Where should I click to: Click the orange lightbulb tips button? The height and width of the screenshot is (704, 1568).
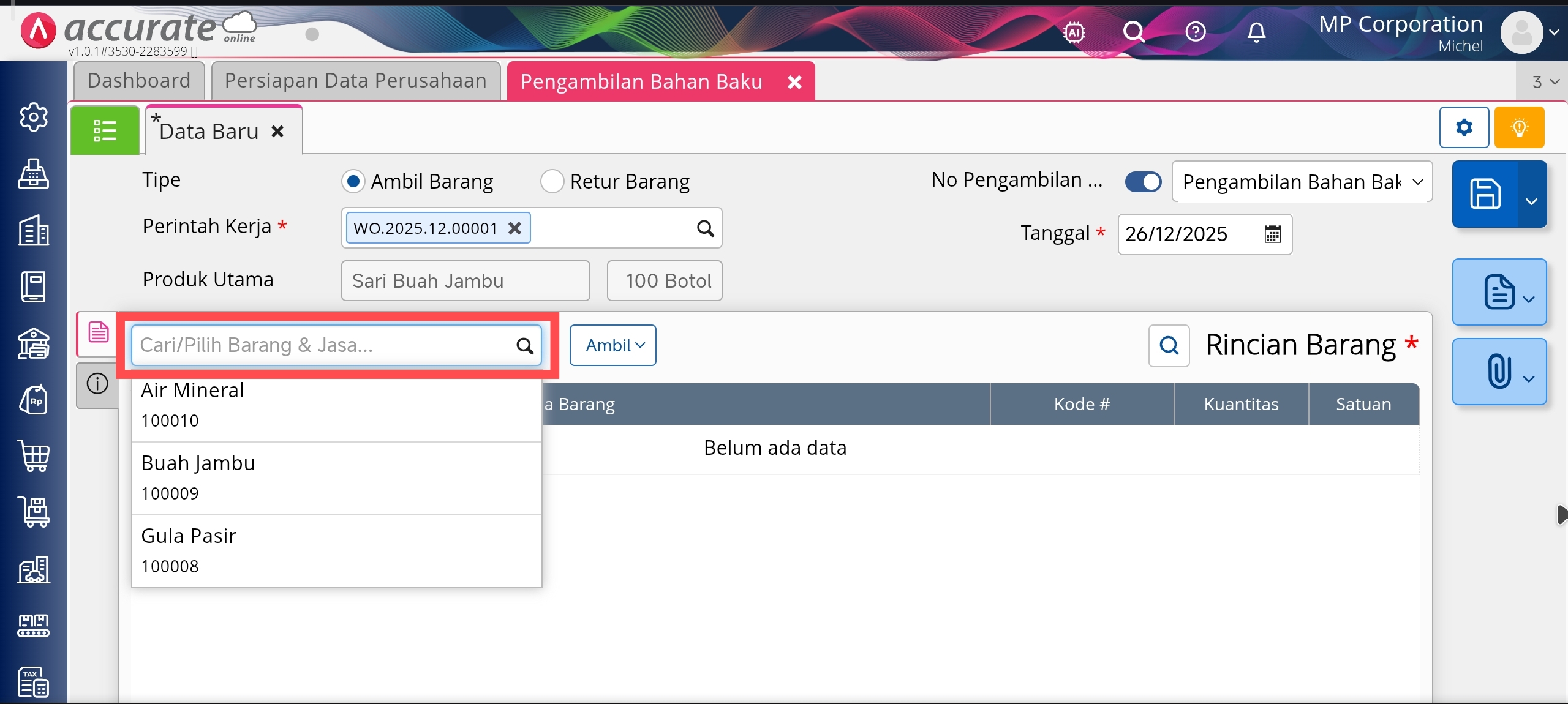coord(1519,127)
